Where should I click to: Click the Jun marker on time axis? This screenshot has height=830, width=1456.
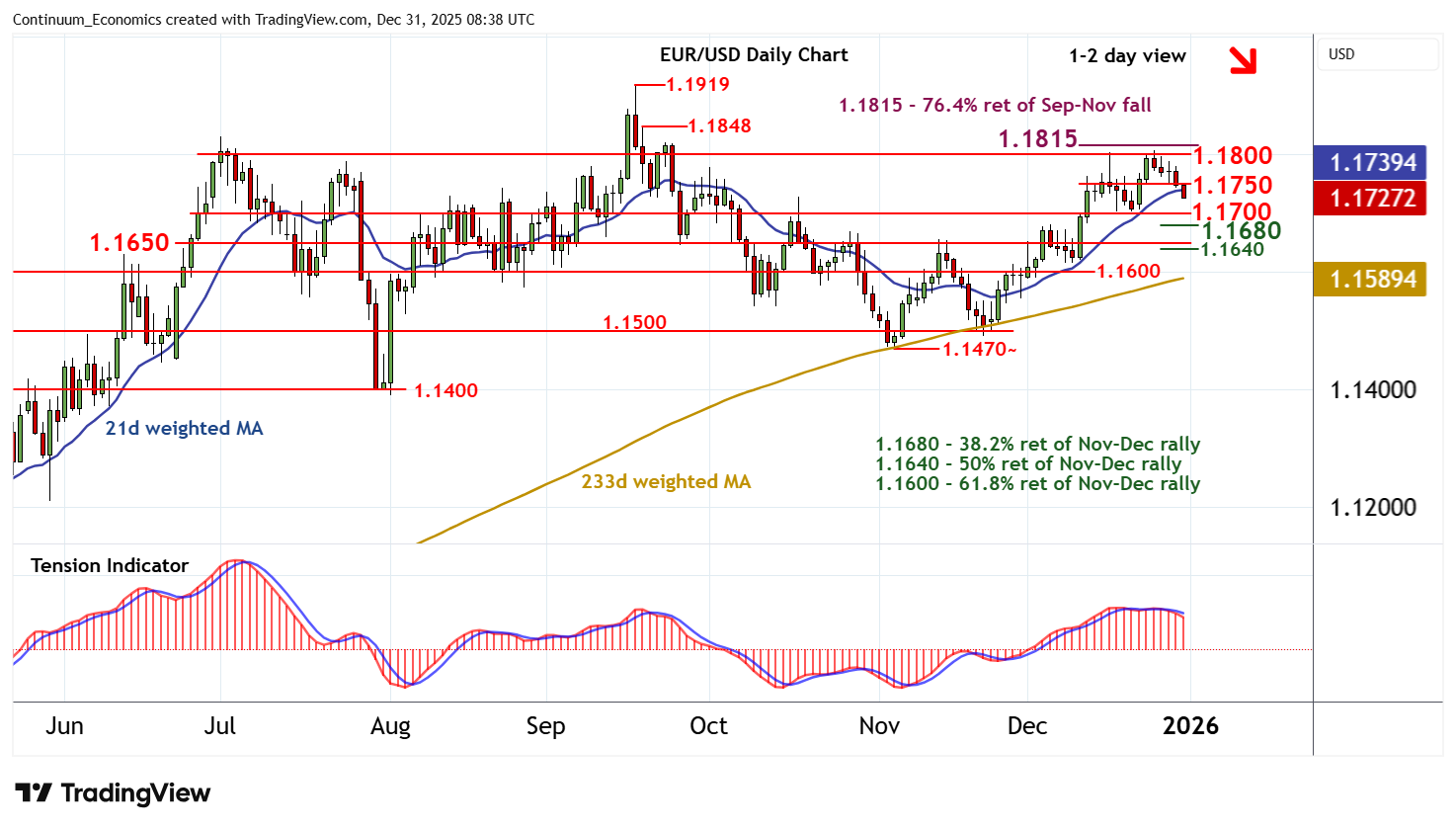click(x=64, y=726)
